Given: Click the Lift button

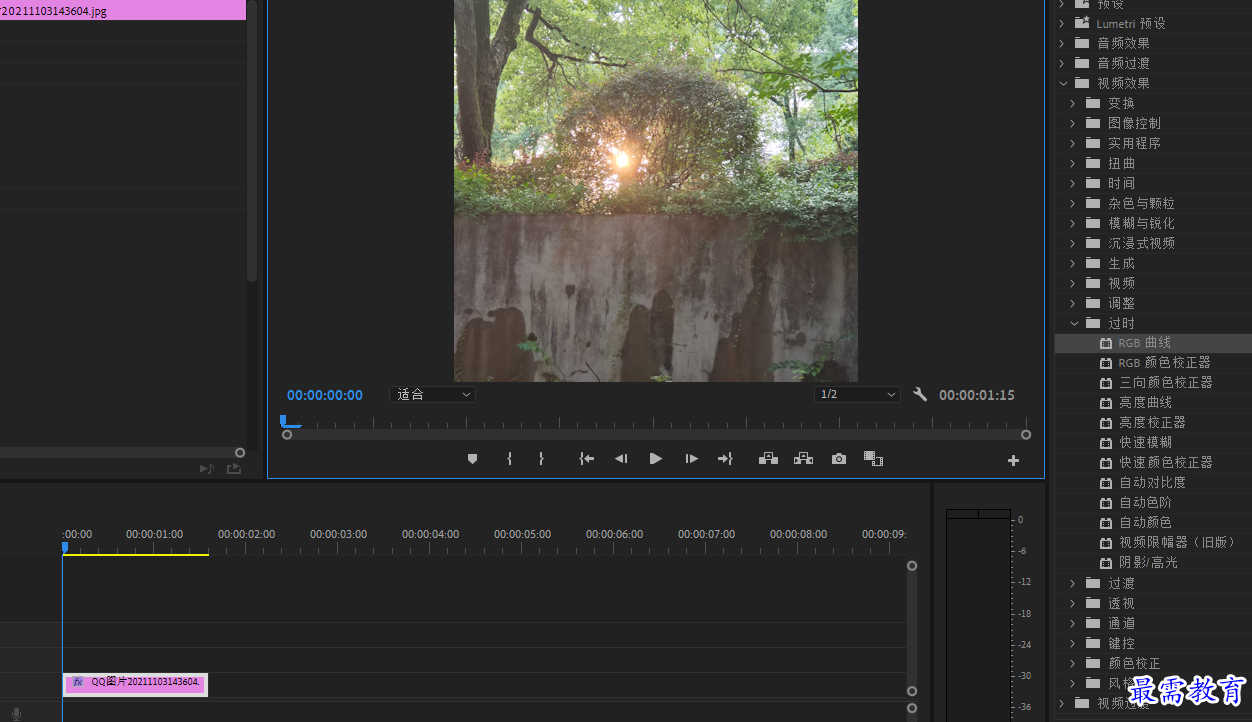Looking at the screenshot, I should pos(768,459).
